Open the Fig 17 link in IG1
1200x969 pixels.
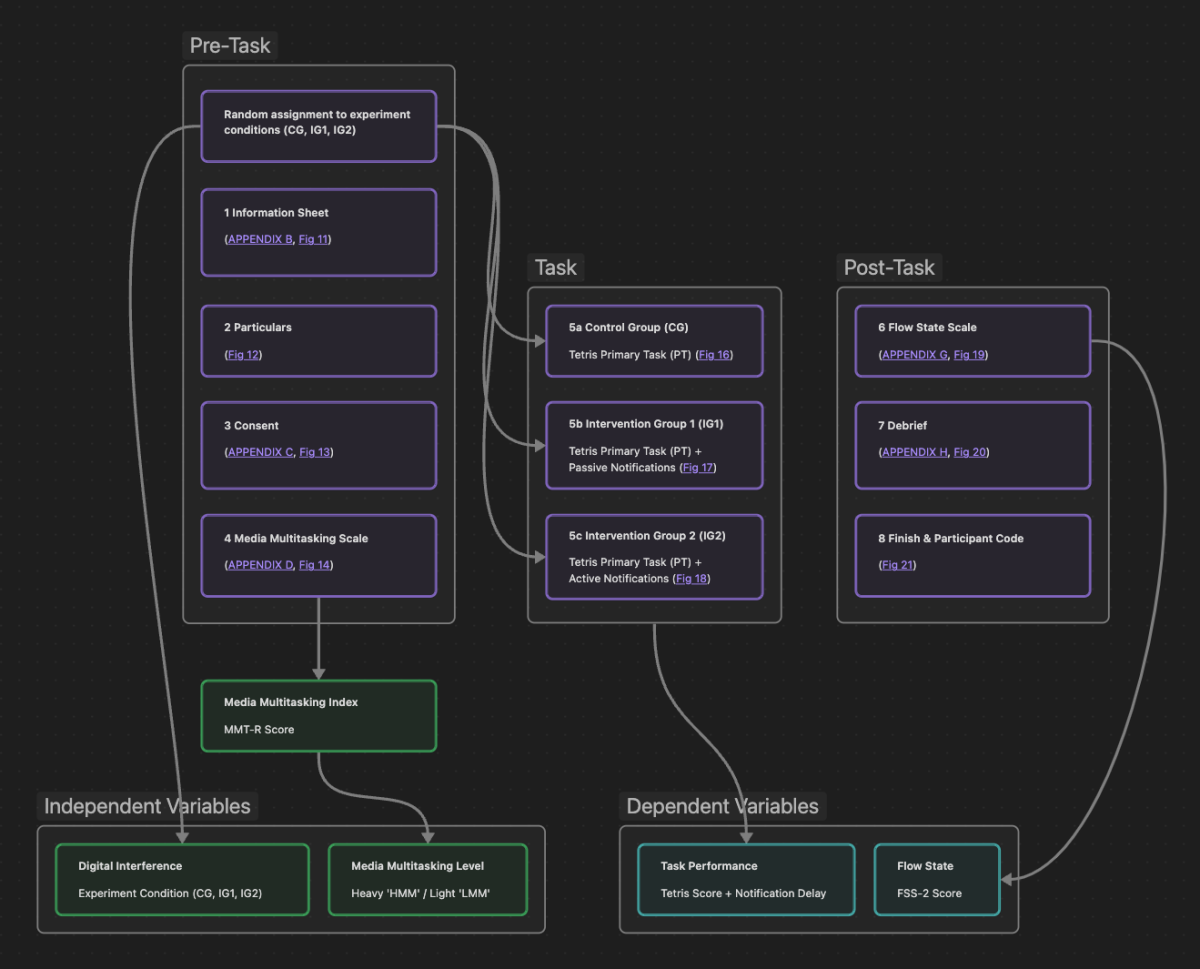[x=697, y=467]
